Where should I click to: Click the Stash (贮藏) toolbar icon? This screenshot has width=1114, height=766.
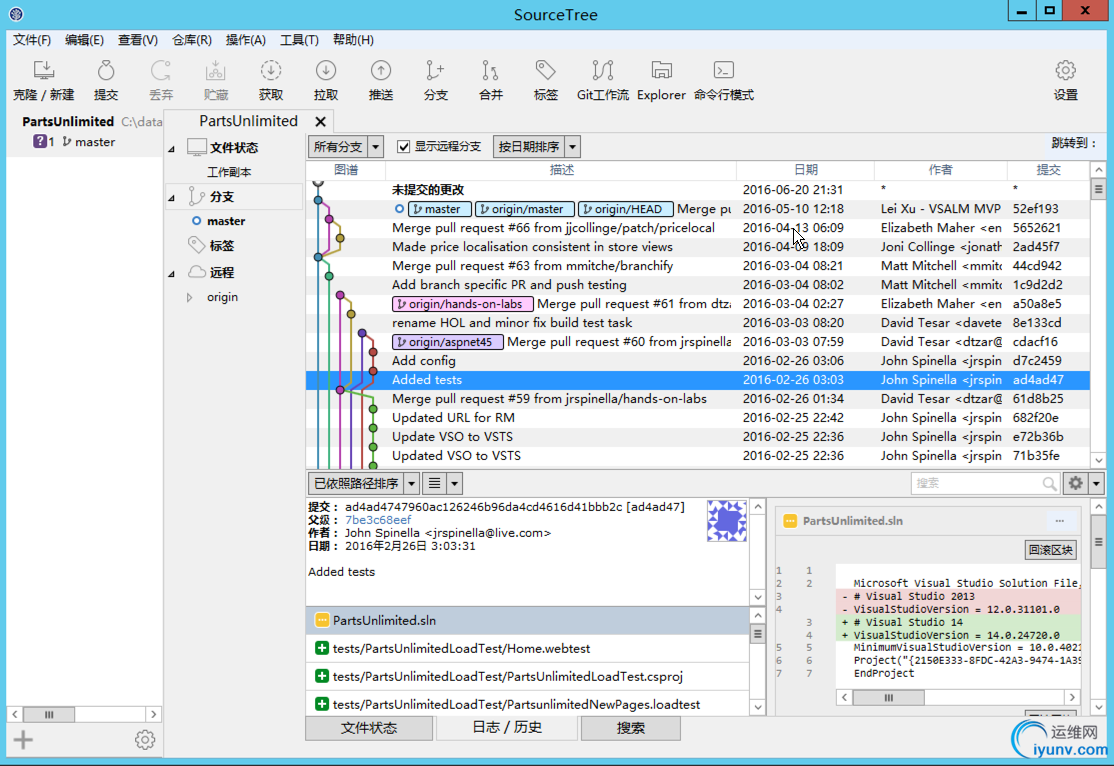click(x=215, y=80)
